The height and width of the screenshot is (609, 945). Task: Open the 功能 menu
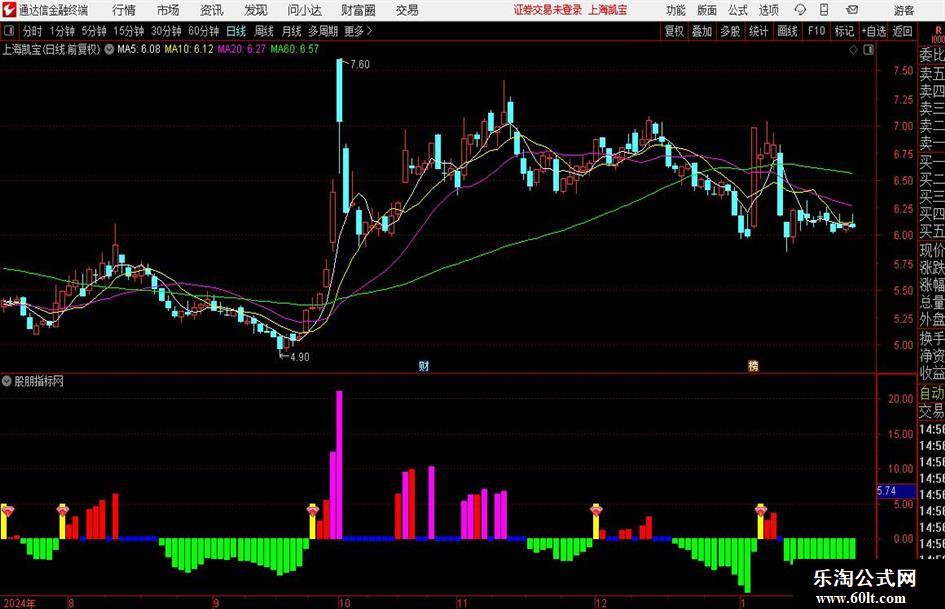coord(676,10)
